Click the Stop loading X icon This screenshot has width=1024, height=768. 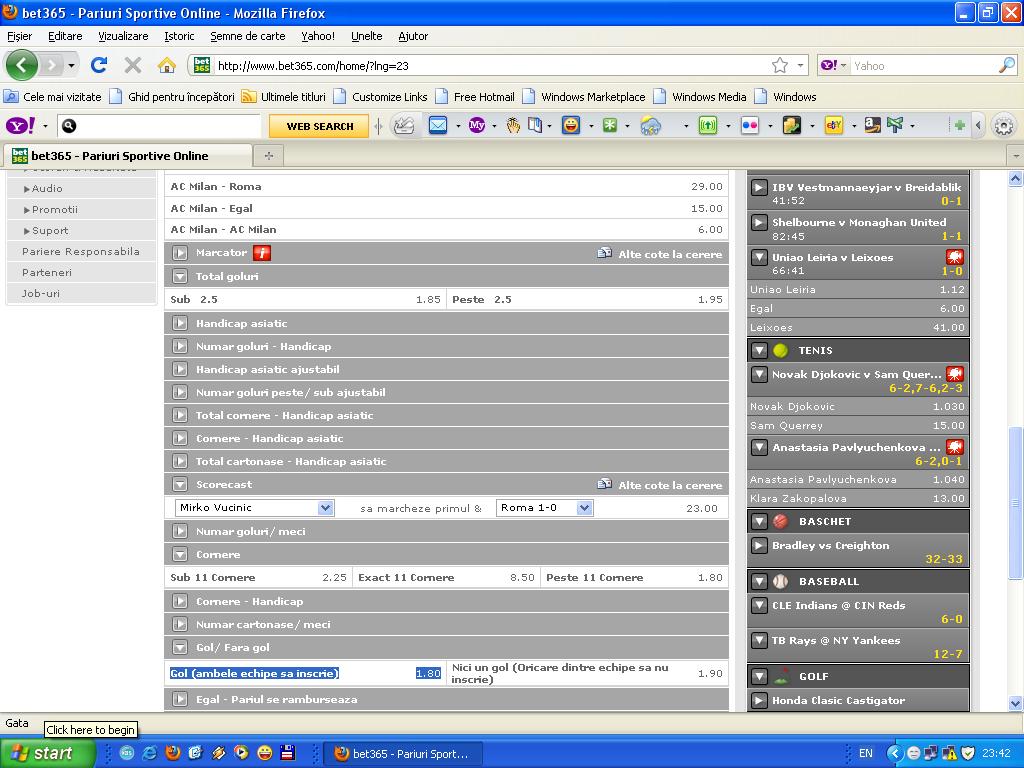pyautogui.click(x=133, y=65)
